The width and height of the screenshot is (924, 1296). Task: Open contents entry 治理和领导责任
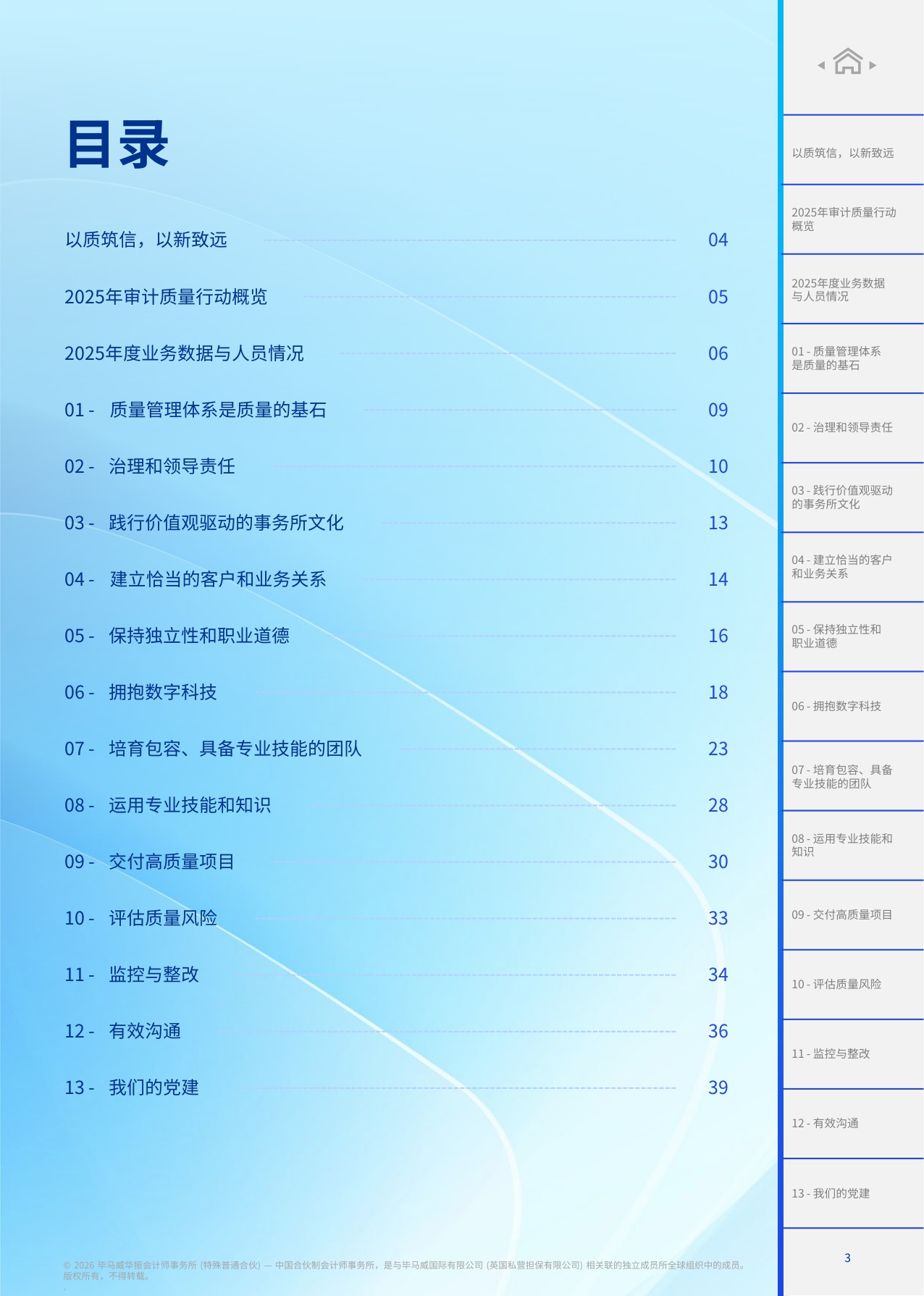172,466
